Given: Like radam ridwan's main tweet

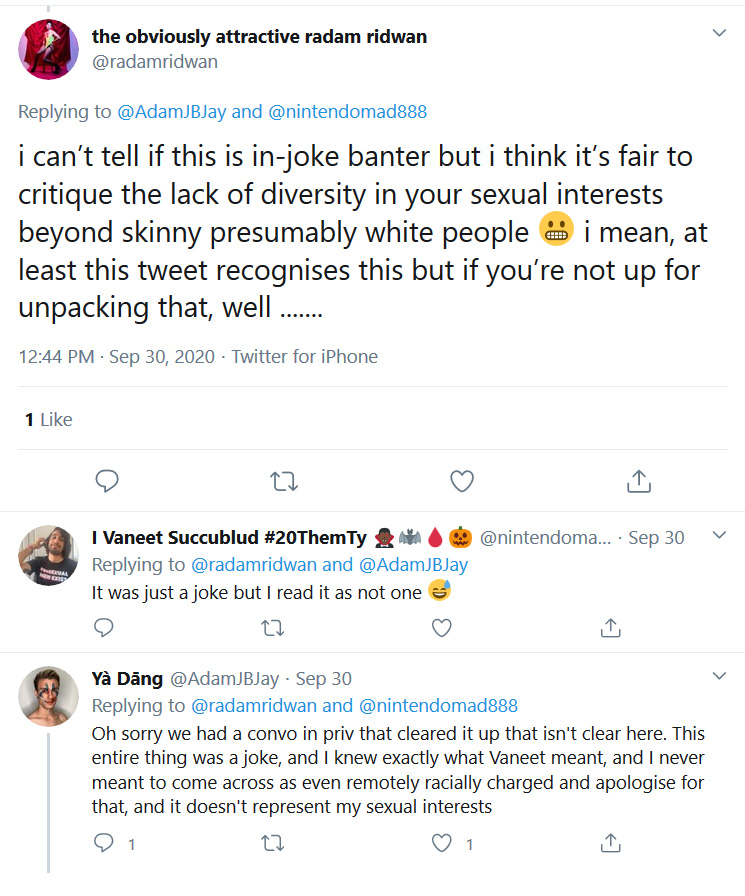Looking at the screenshot, I should (462, 481).
